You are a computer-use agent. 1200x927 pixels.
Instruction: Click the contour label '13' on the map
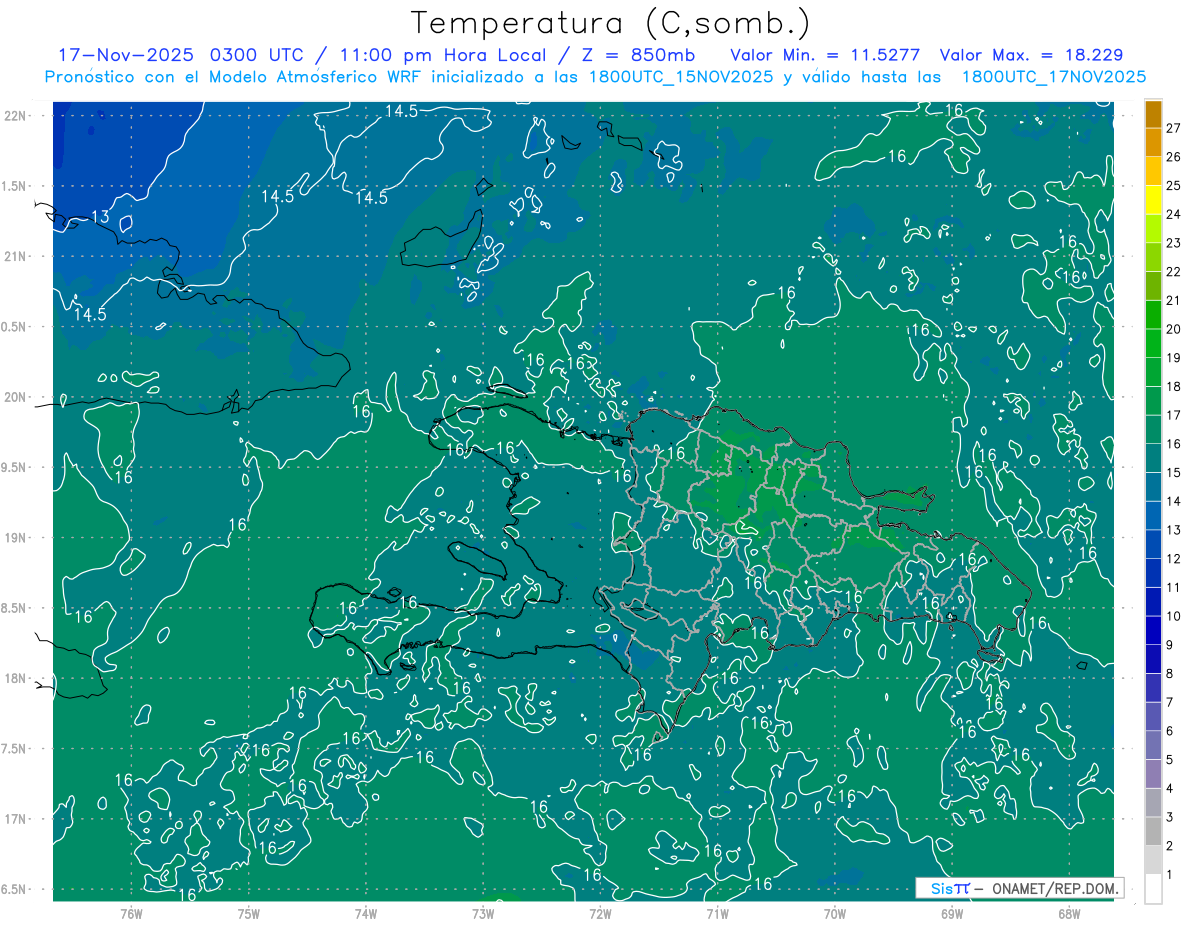[x=100, y=217]
